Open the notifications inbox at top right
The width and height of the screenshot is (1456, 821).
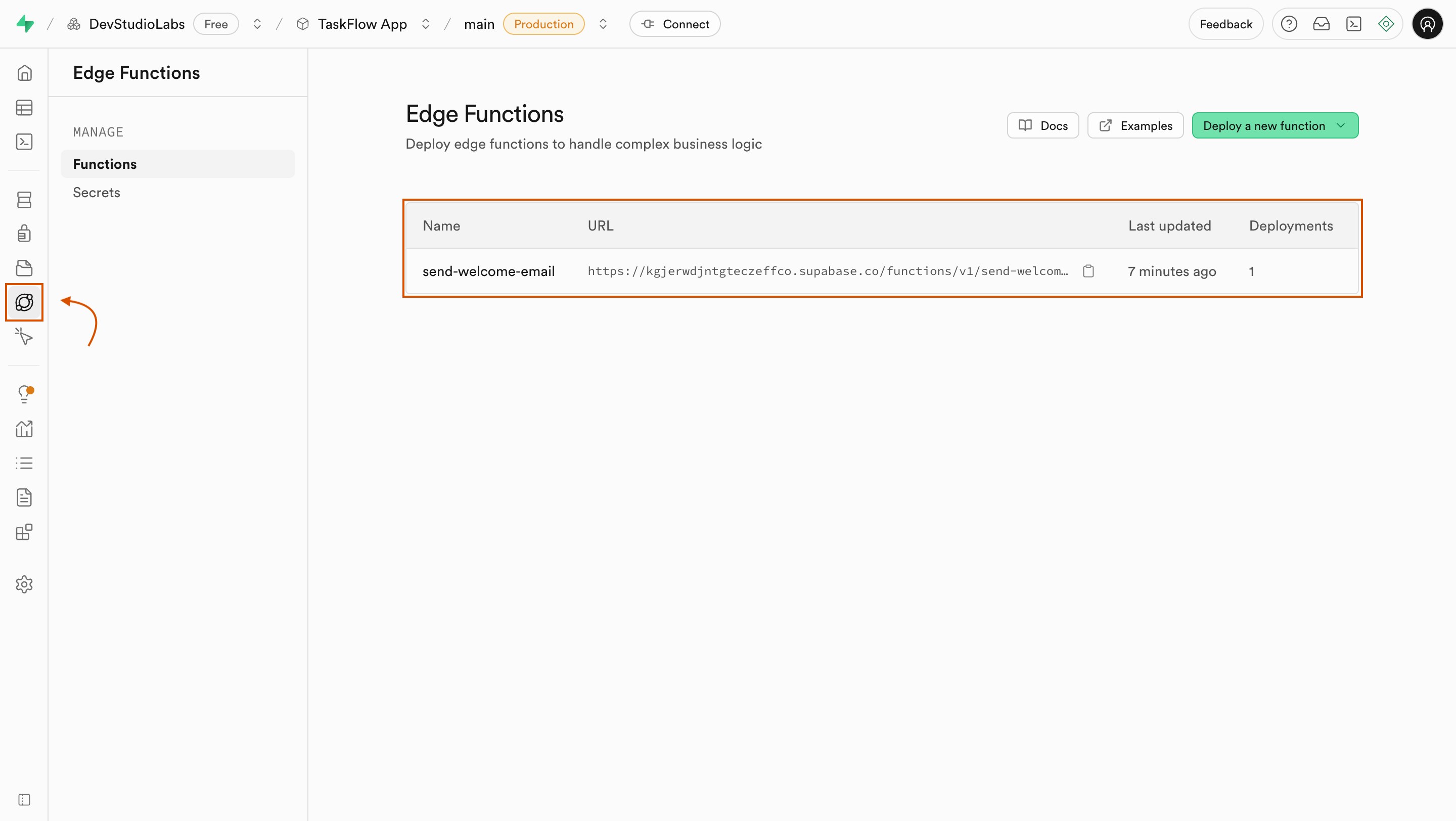click(x=1322, y=23)
